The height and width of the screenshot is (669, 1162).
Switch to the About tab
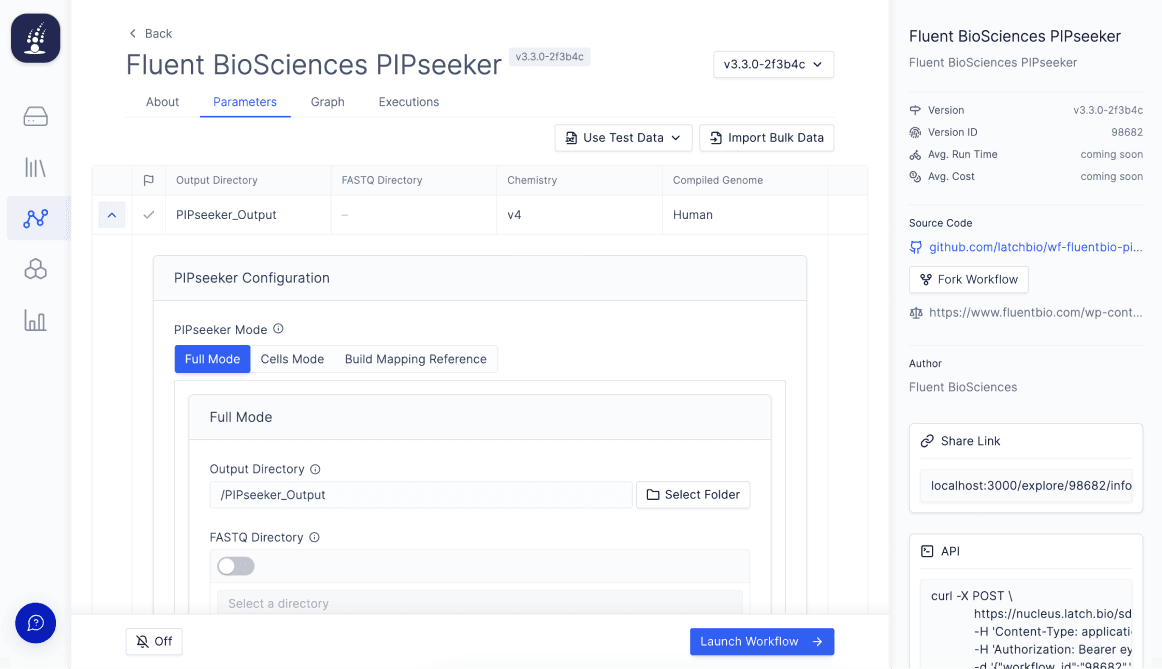tap(162, 102)
